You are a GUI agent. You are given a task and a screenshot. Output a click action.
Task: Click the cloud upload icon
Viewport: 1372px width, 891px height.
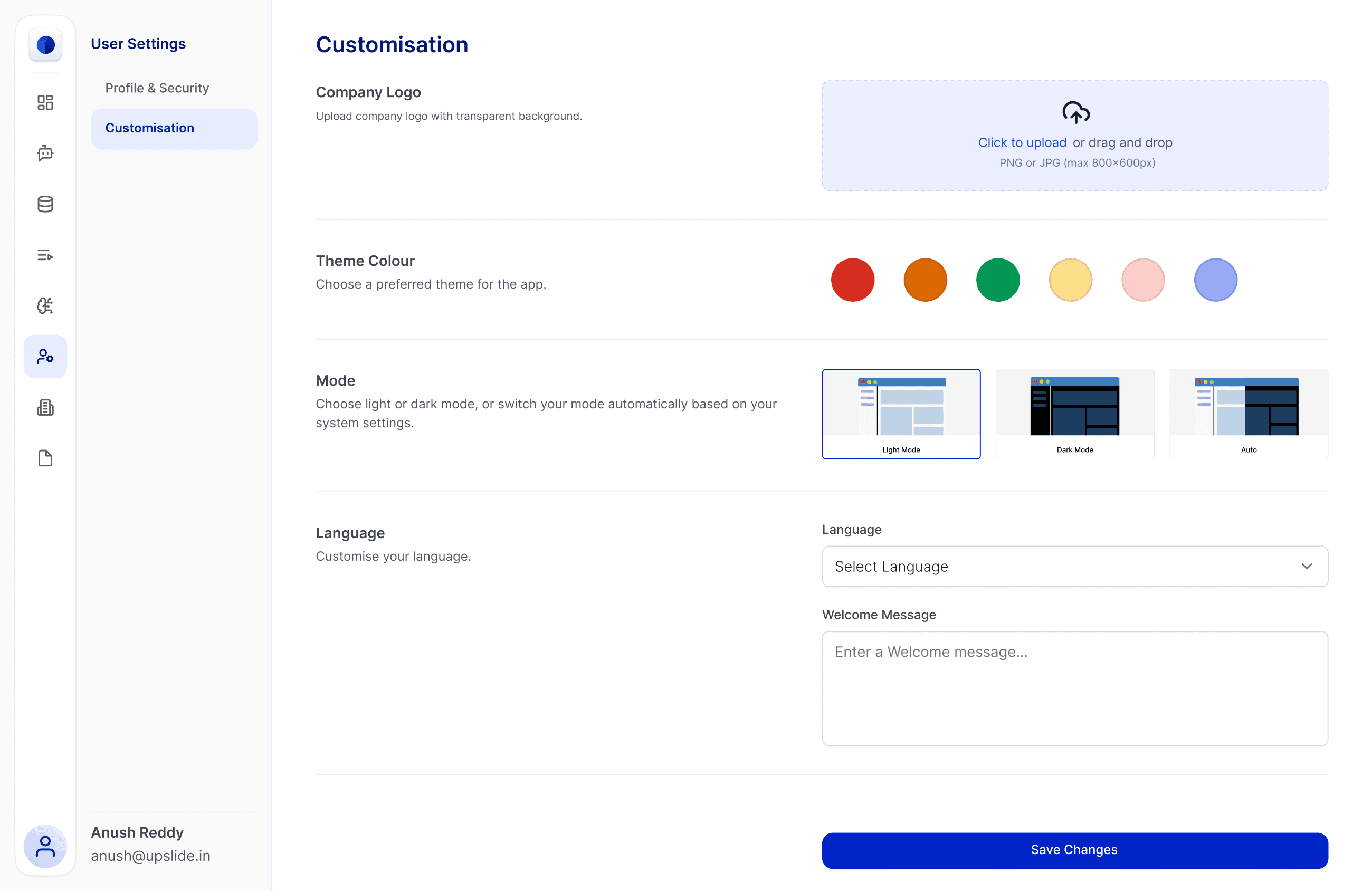[1075, 113]
